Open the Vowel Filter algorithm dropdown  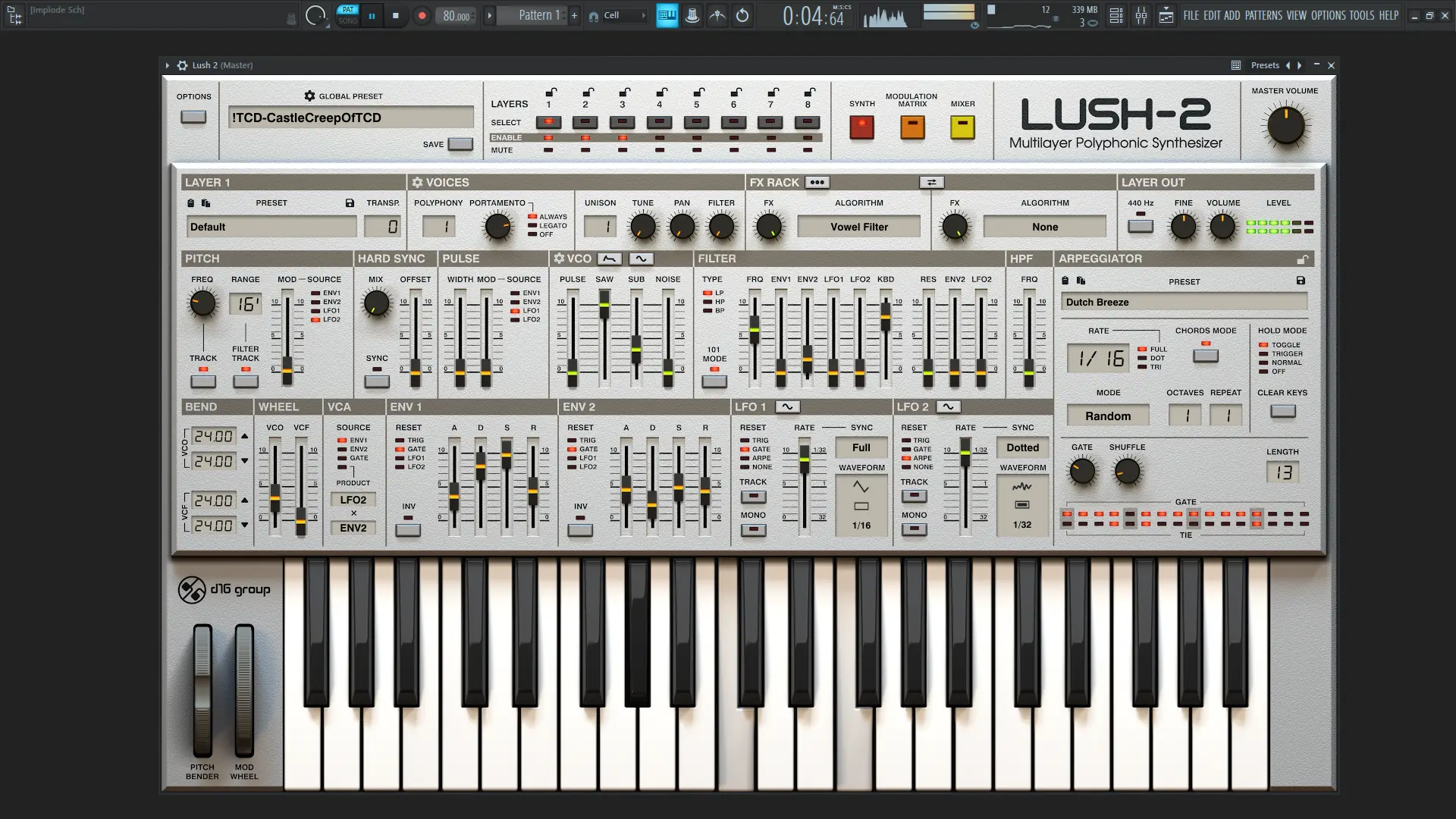[858, 227]
